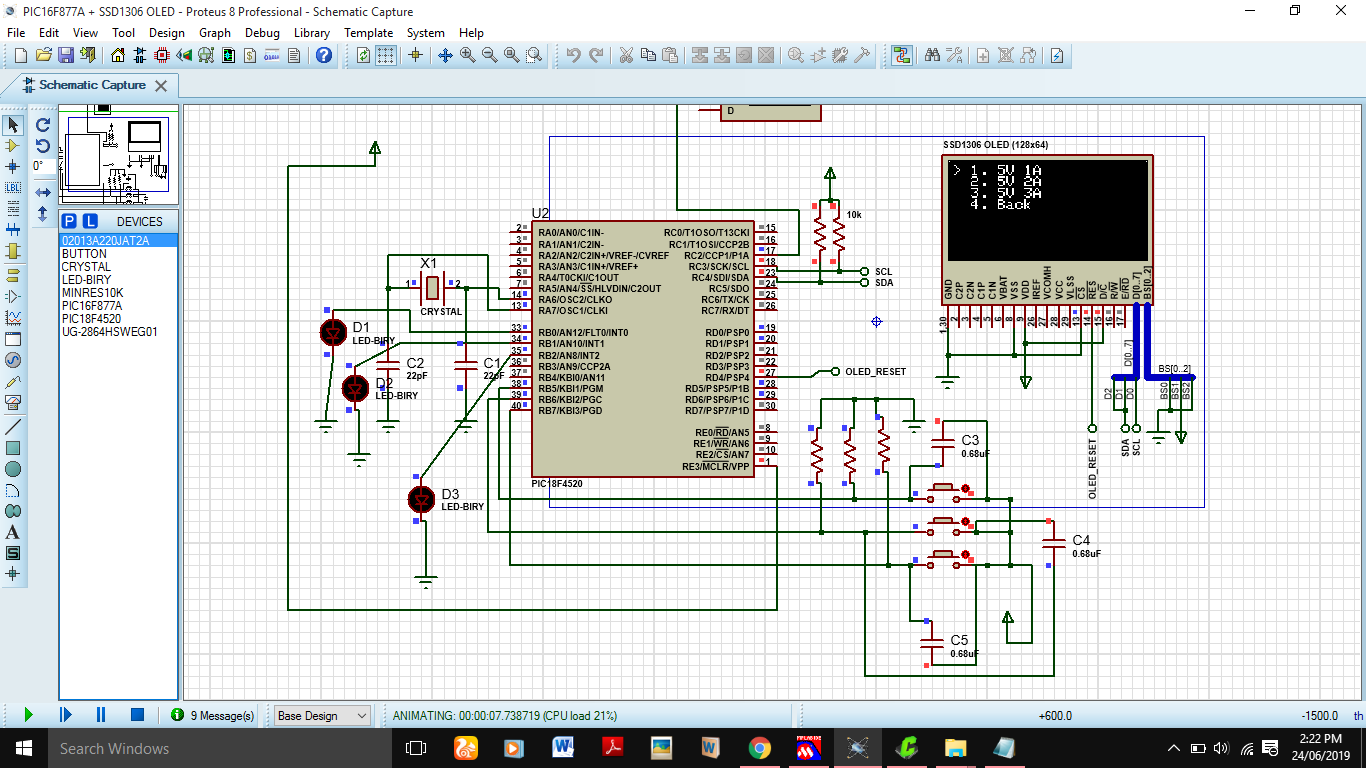Click the rotation angle field
This screenshot has width=1366, height=768.
click(43, 166)
